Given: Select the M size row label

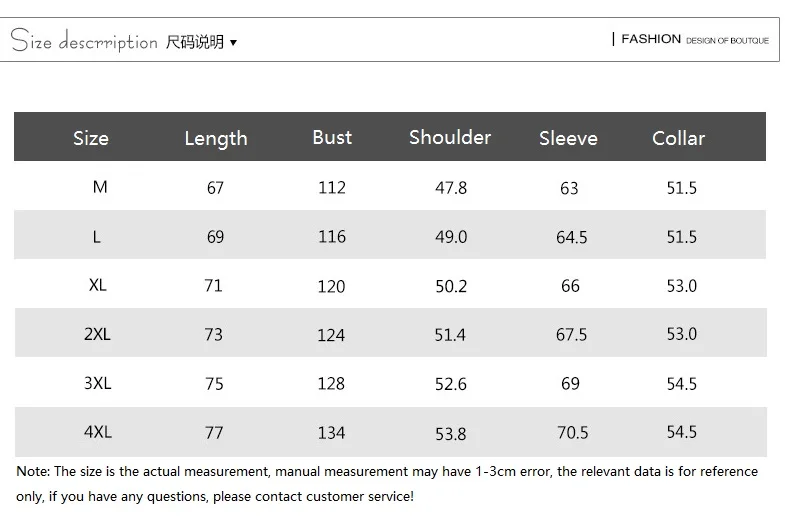Looking at the screenshot, I should (100, 187).
